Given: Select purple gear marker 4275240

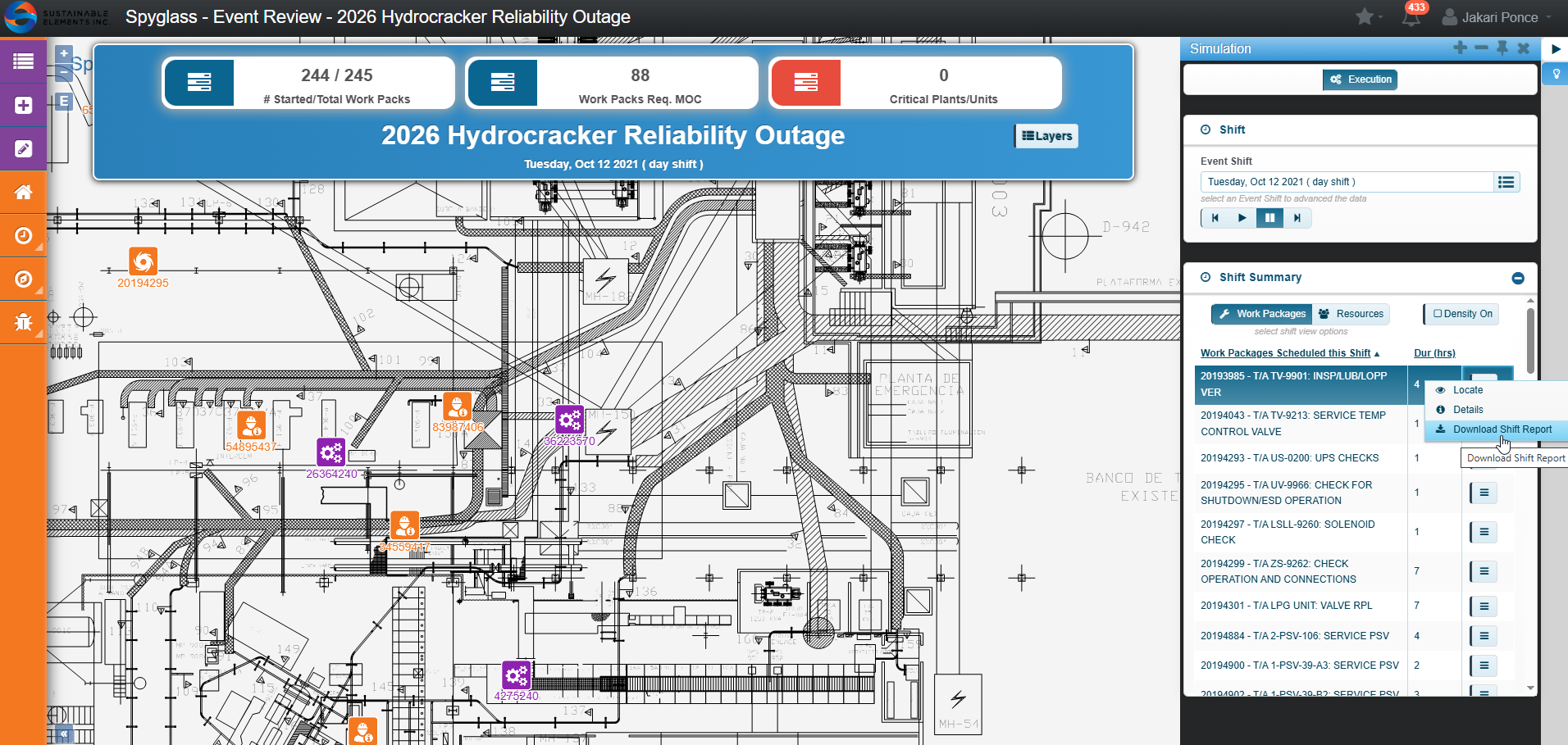Looking at the screenshot, I should (516, 675).
